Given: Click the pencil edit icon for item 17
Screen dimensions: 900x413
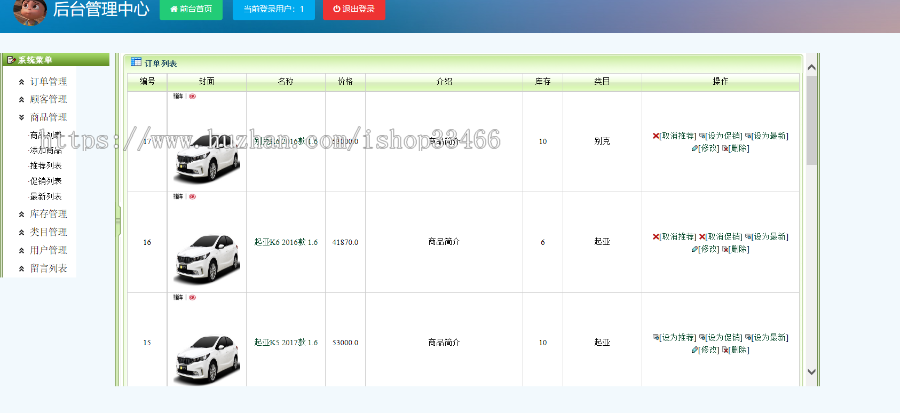Looking at the screenshot, I should pos(695,148).
